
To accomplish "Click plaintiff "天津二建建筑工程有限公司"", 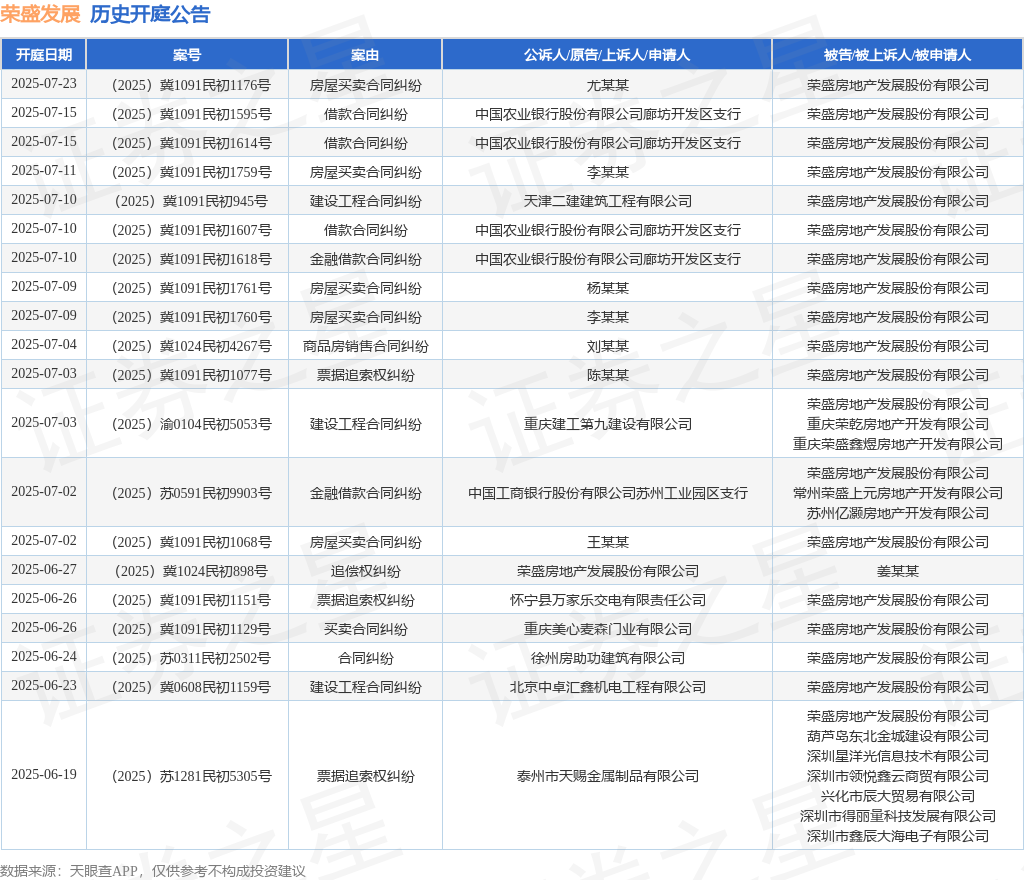I will click(607, 201).
